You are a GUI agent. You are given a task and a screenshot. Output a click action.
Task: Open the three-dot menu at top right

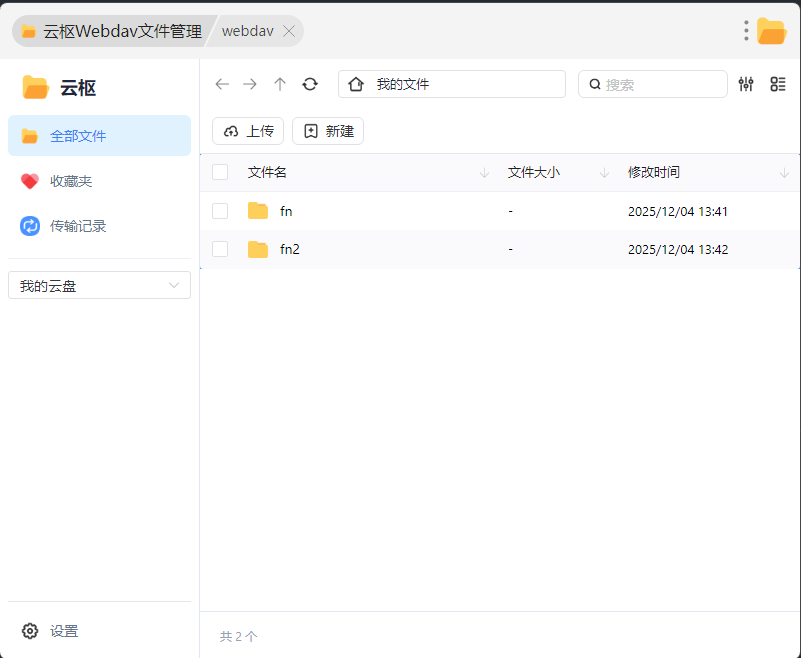tap(746, 31)
